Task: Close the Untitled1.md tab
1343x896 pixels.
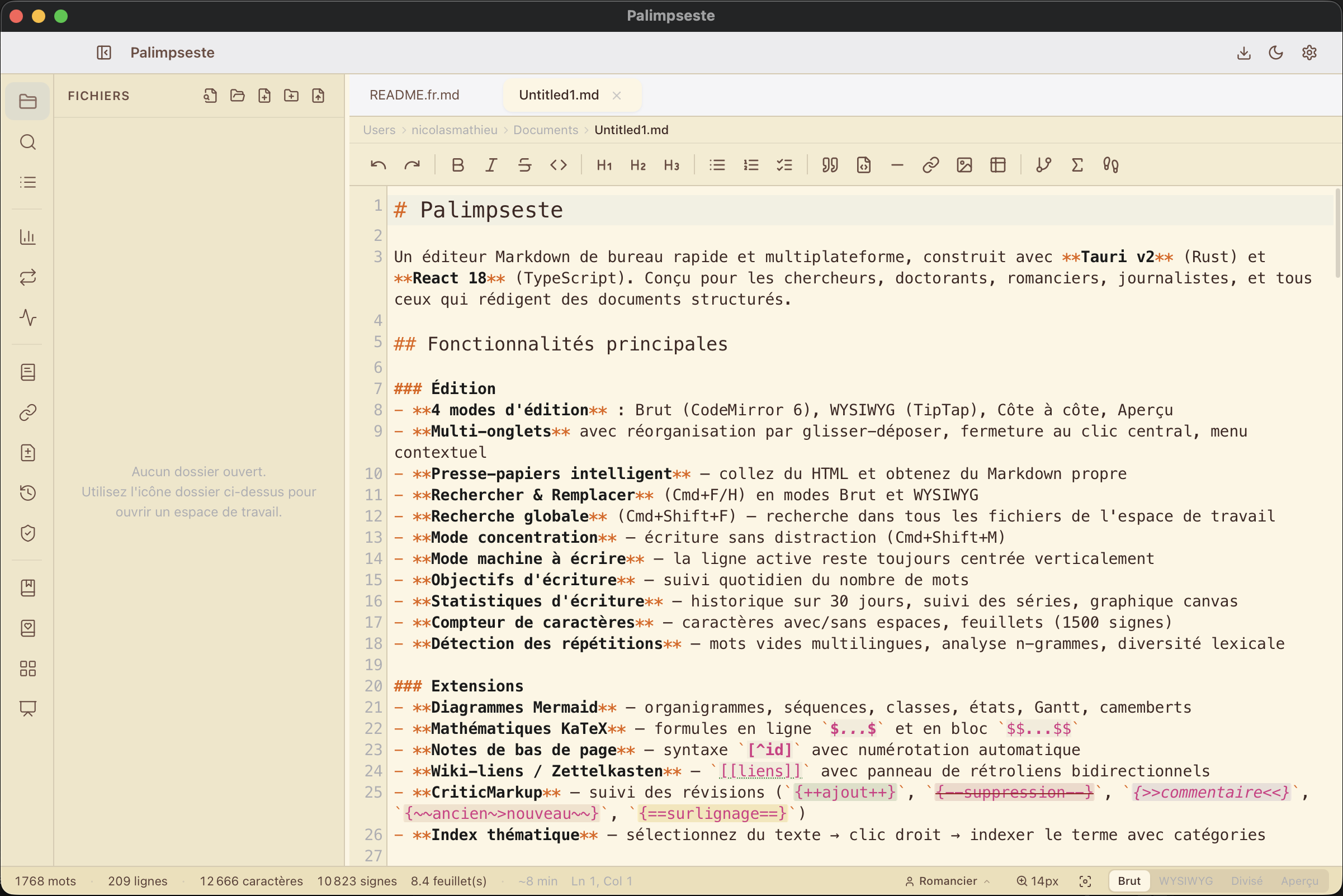Action: pos(617,96)
